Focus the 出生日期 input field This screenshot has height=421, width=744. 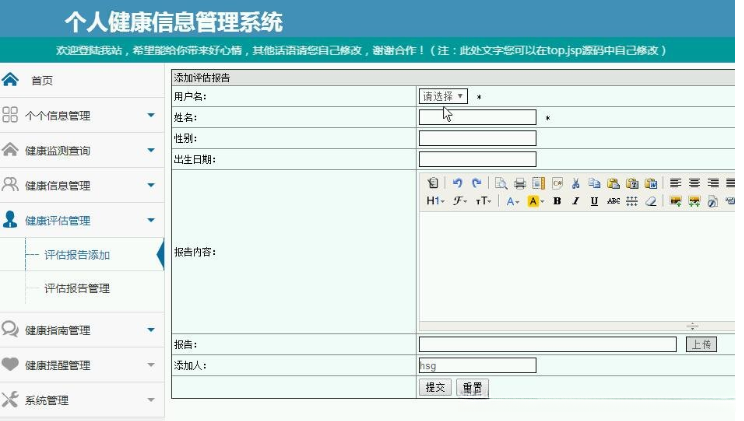point(478,159)
